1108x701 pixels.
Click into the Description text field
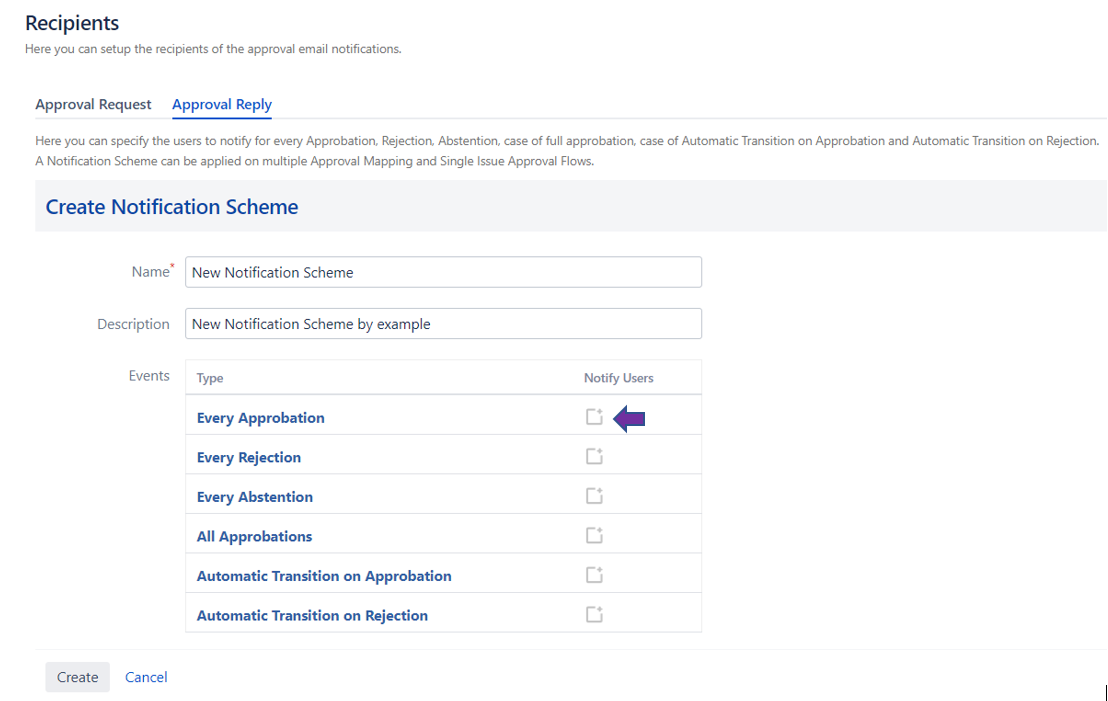click(443, 324)
